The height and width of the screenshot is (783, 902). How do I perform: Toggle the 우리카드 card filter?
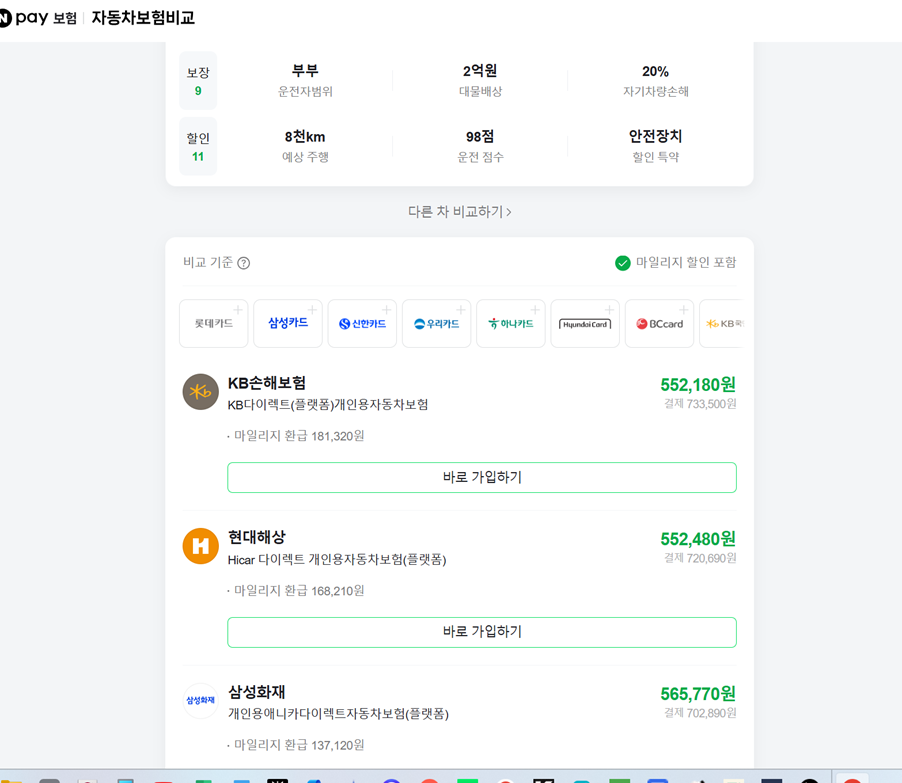(x=436, y=323)
